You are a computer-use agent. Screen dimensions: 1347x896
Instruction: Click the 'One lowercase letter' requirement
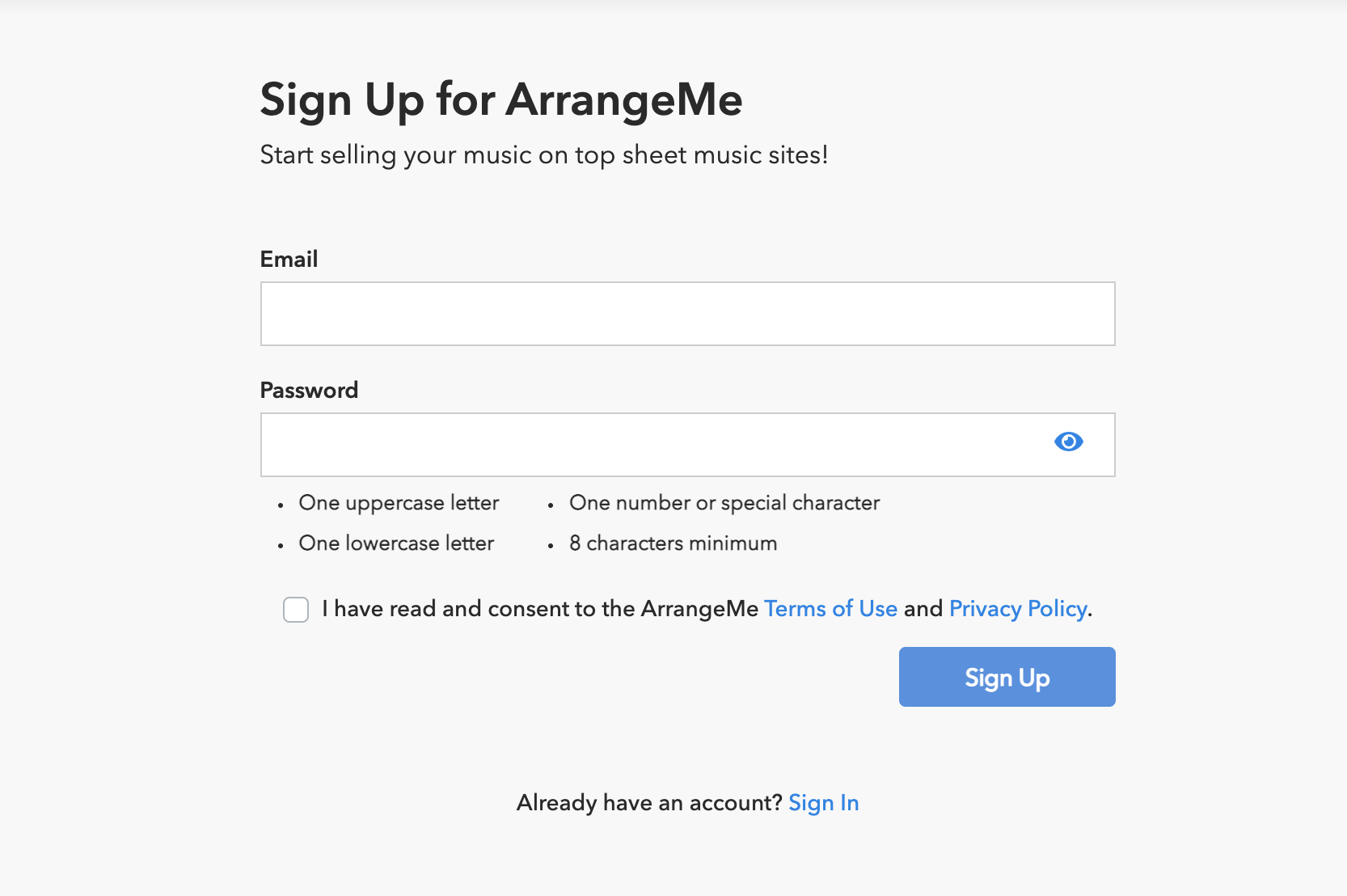tap(396, 543)
